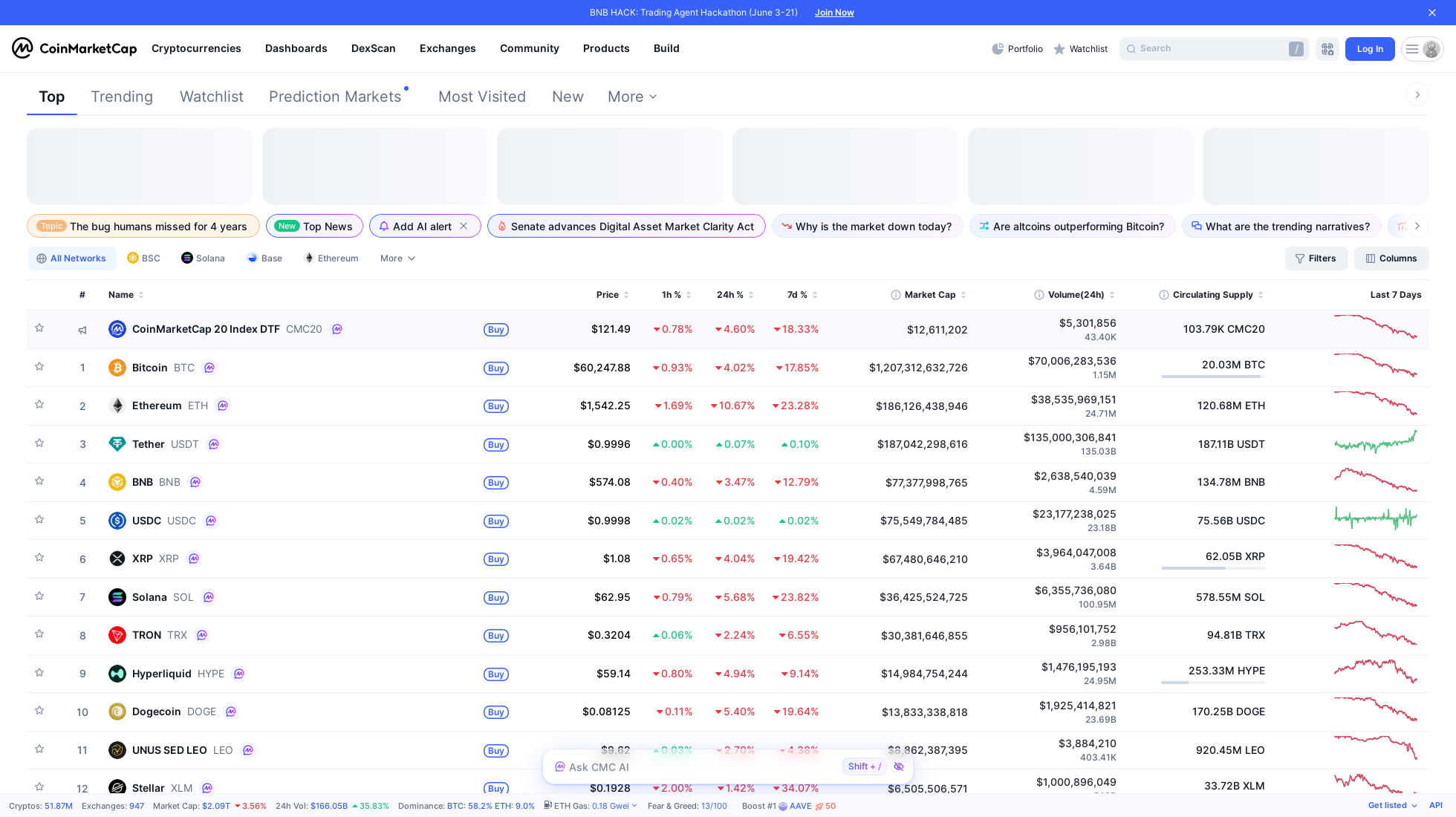Viewport: 1456px width, 817px height.
Task: Open CMC AI icon next to Bitcoin BTC
Action: click(x=209, y=368)
